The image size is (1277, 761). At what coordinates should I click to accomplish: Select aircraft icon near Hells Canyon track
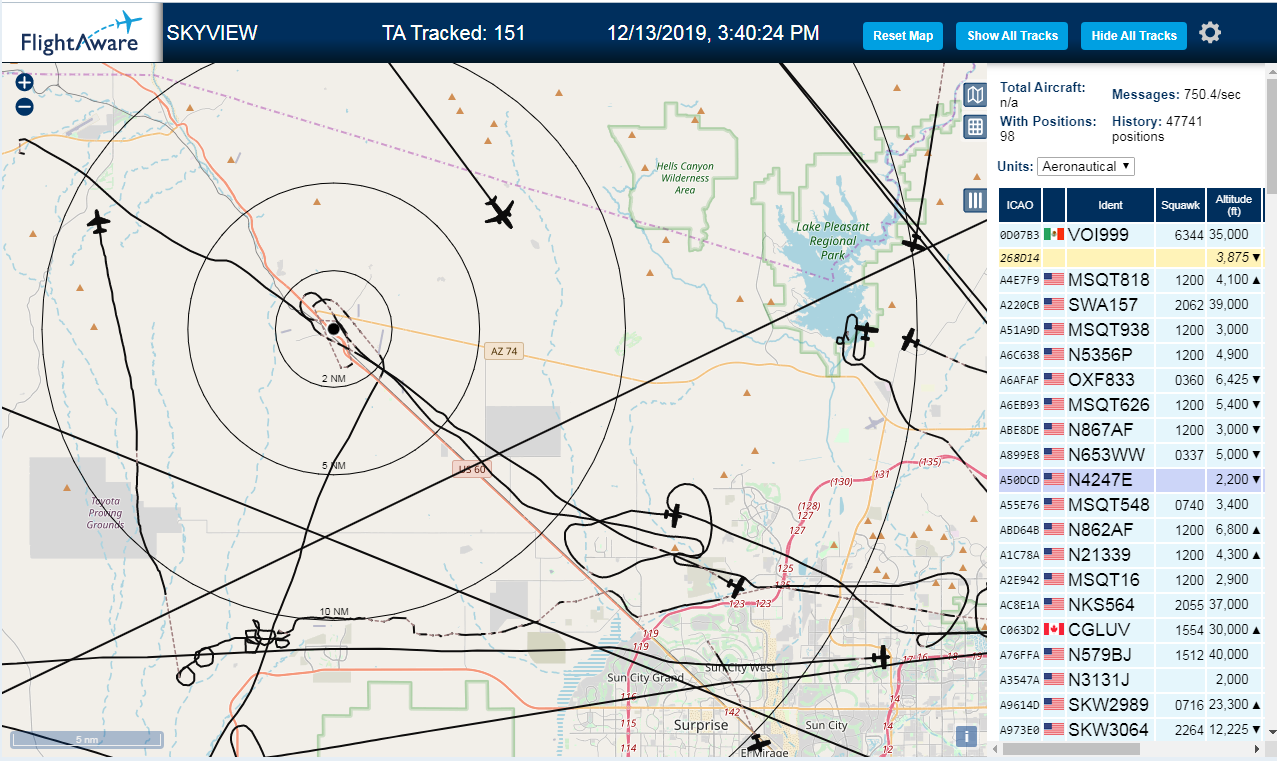tap(499, 212)
